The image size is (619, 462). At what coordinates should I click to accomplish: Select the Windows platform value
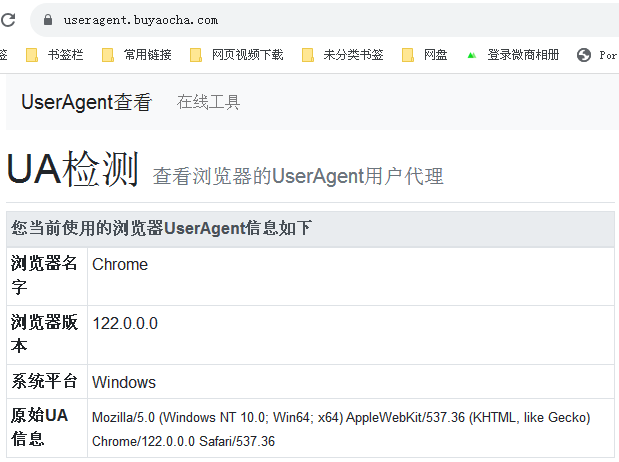(124, 382)
